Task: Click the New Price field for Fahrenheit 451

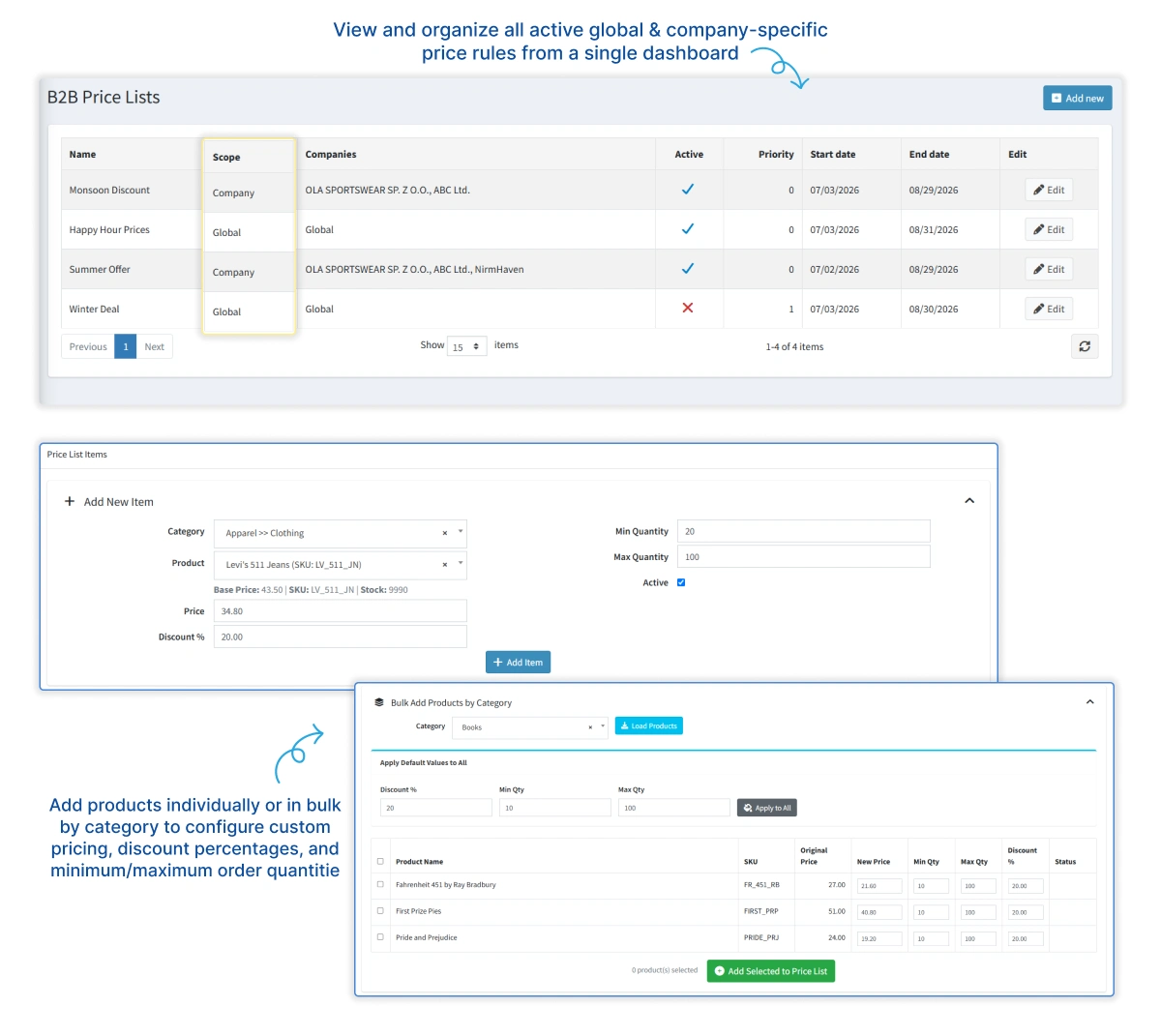Action: (x=879, y=885)
